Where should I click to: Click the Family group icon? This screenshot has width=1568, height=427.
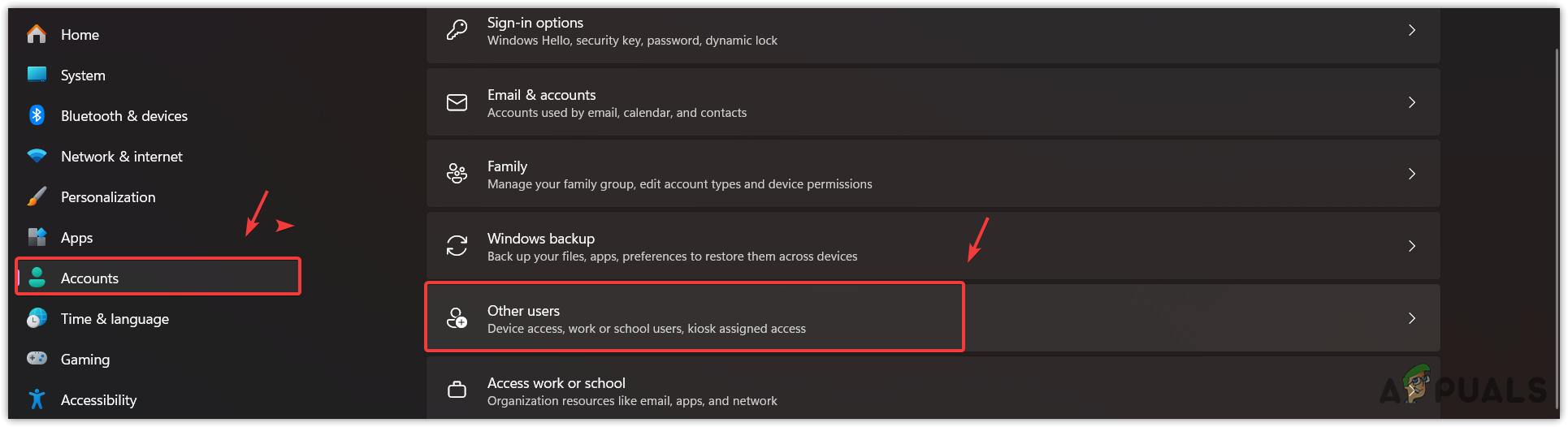pyautogui.click(x=457, y=174)
